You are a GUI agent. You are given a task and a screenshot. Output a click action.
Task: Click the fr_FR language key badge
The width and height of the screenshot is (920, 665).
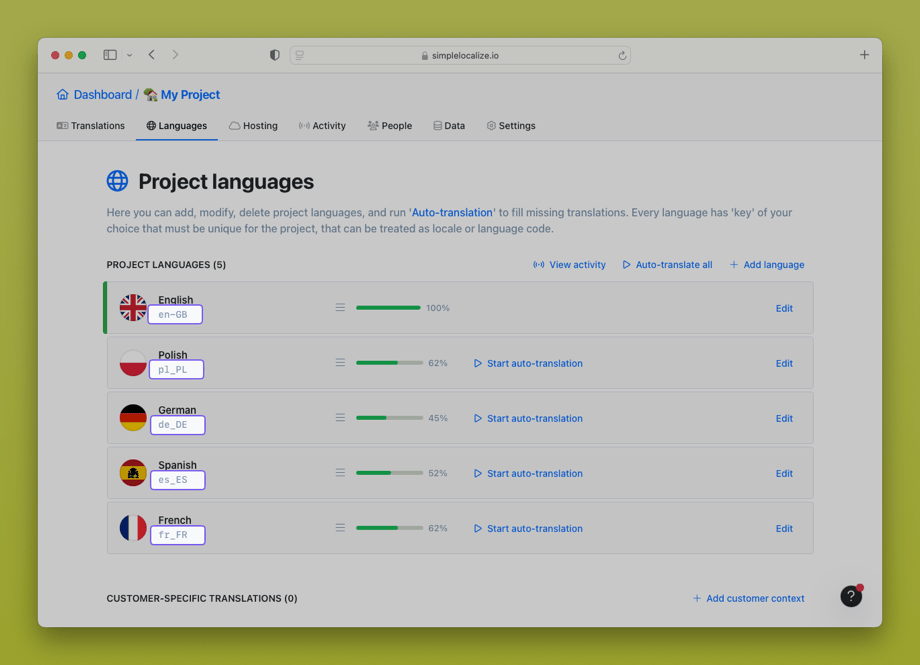(178, 535)
